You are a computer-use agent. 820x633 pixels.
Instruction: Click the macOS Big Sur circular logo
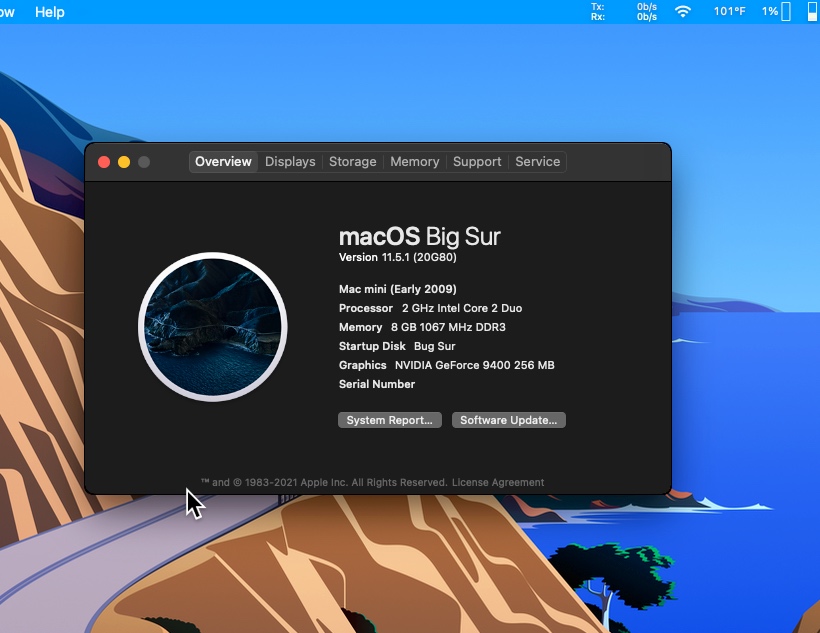pos(213,327)
